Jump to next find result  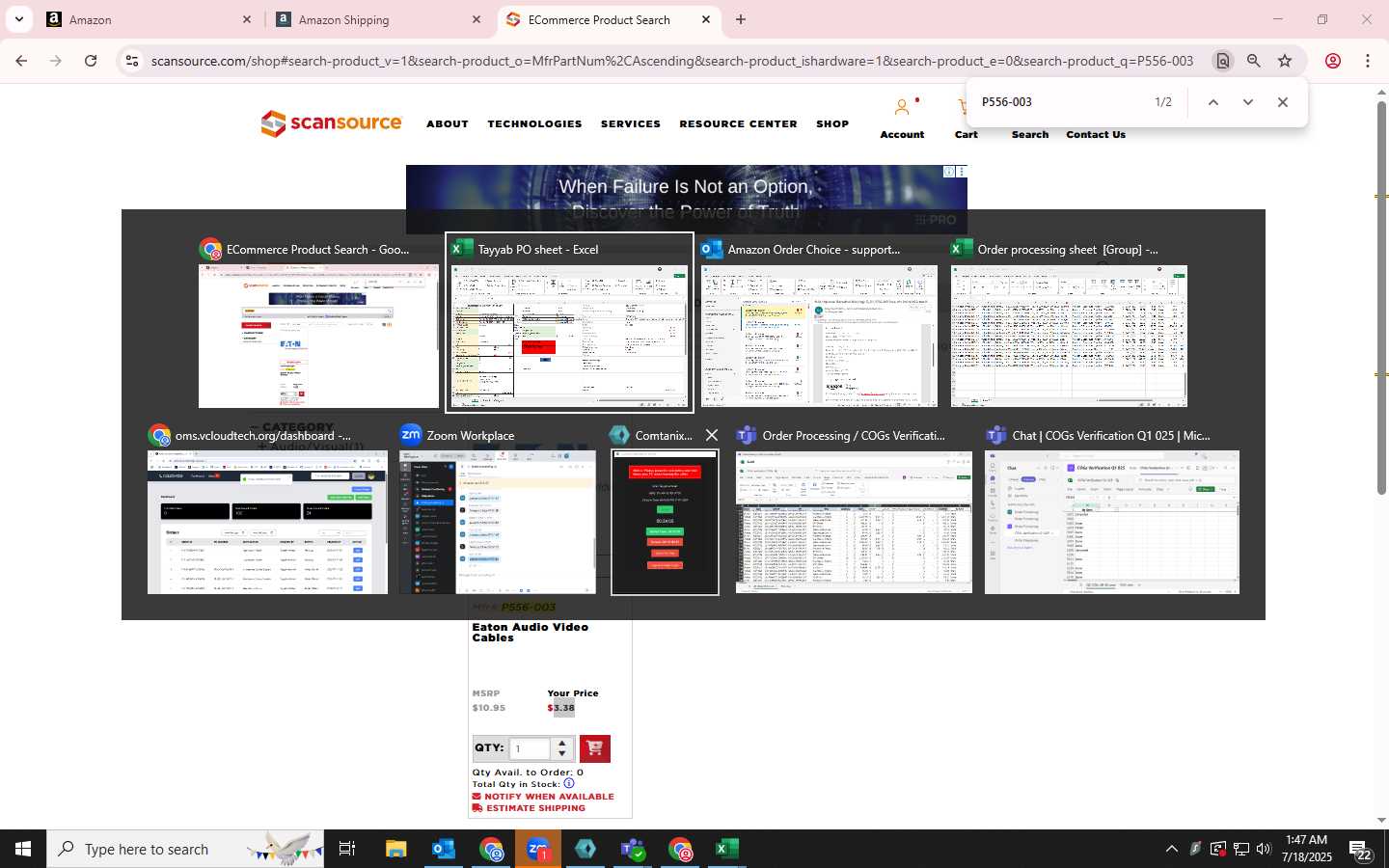[x=1248, y=102]
